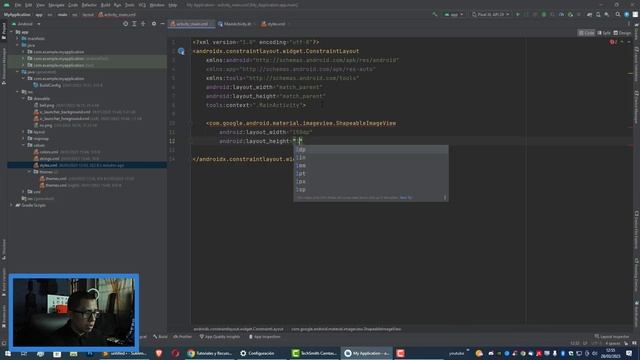This screenshot has height=360, width=640.
Task: Open Windows Start menu
Action: pyautogui.click(x=7, y=353)
